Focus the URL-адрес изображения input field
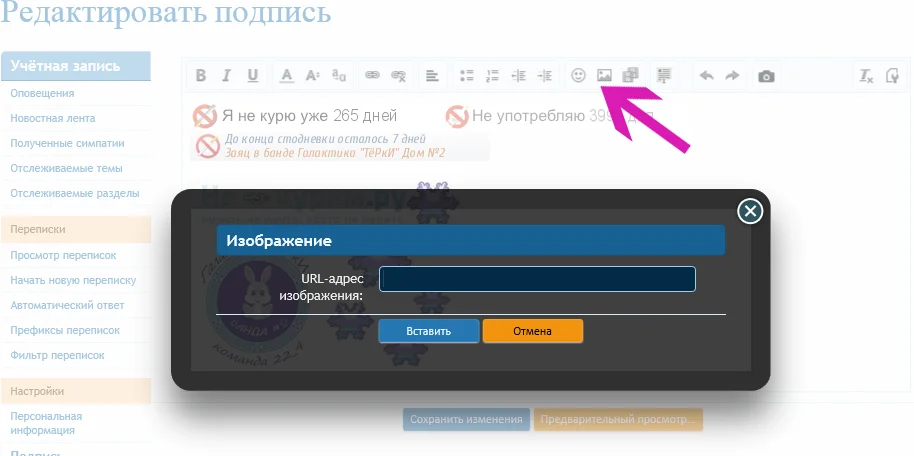Image resolution: width=914 pixels, height=456 pixels. [537, 279]
